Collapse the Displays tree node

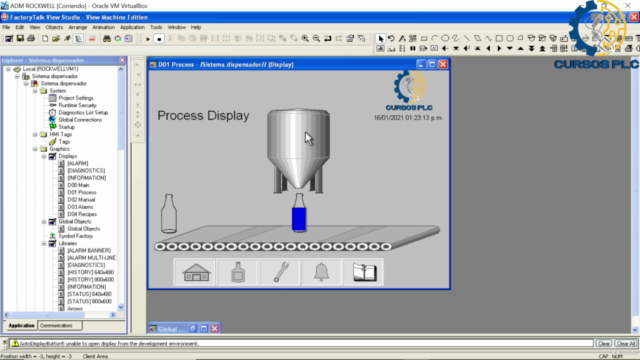coord(44,156)
